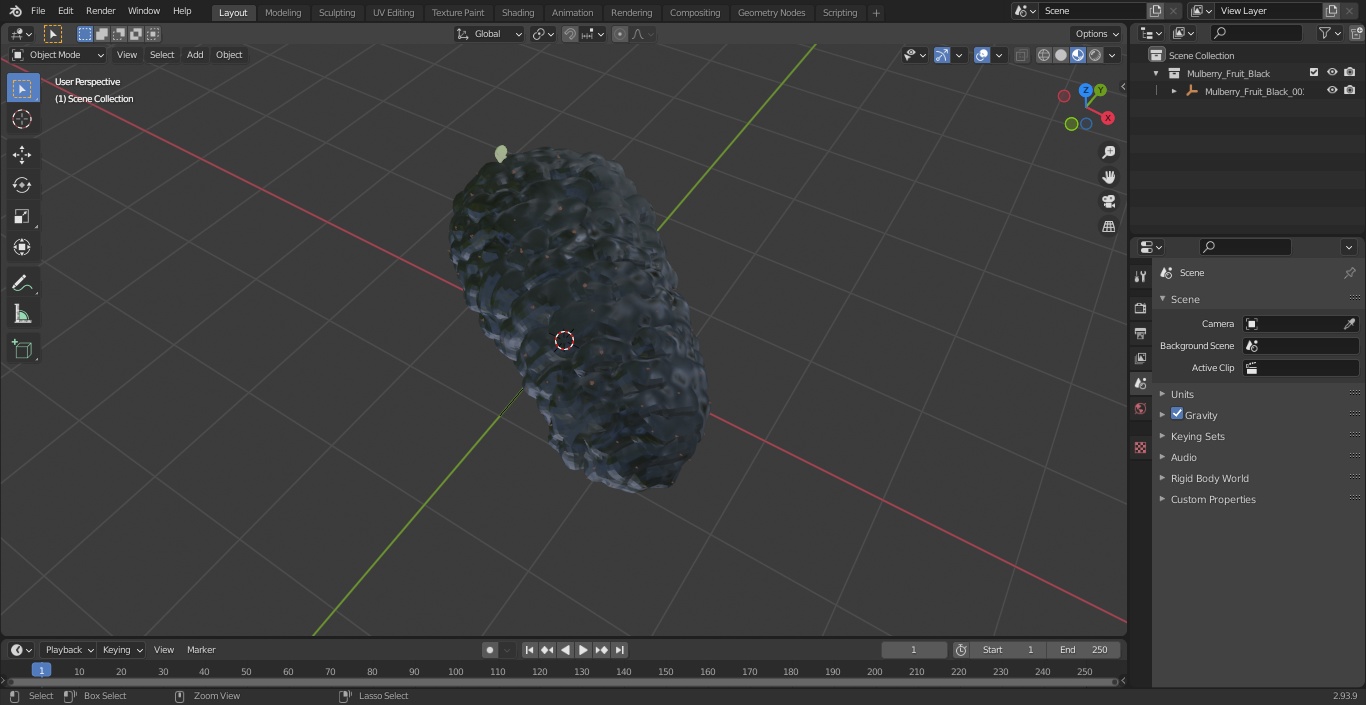Open the Playback popover
Image resolution: width=1366 pixels, height=705 pixels.
click(x=69, y=650)
